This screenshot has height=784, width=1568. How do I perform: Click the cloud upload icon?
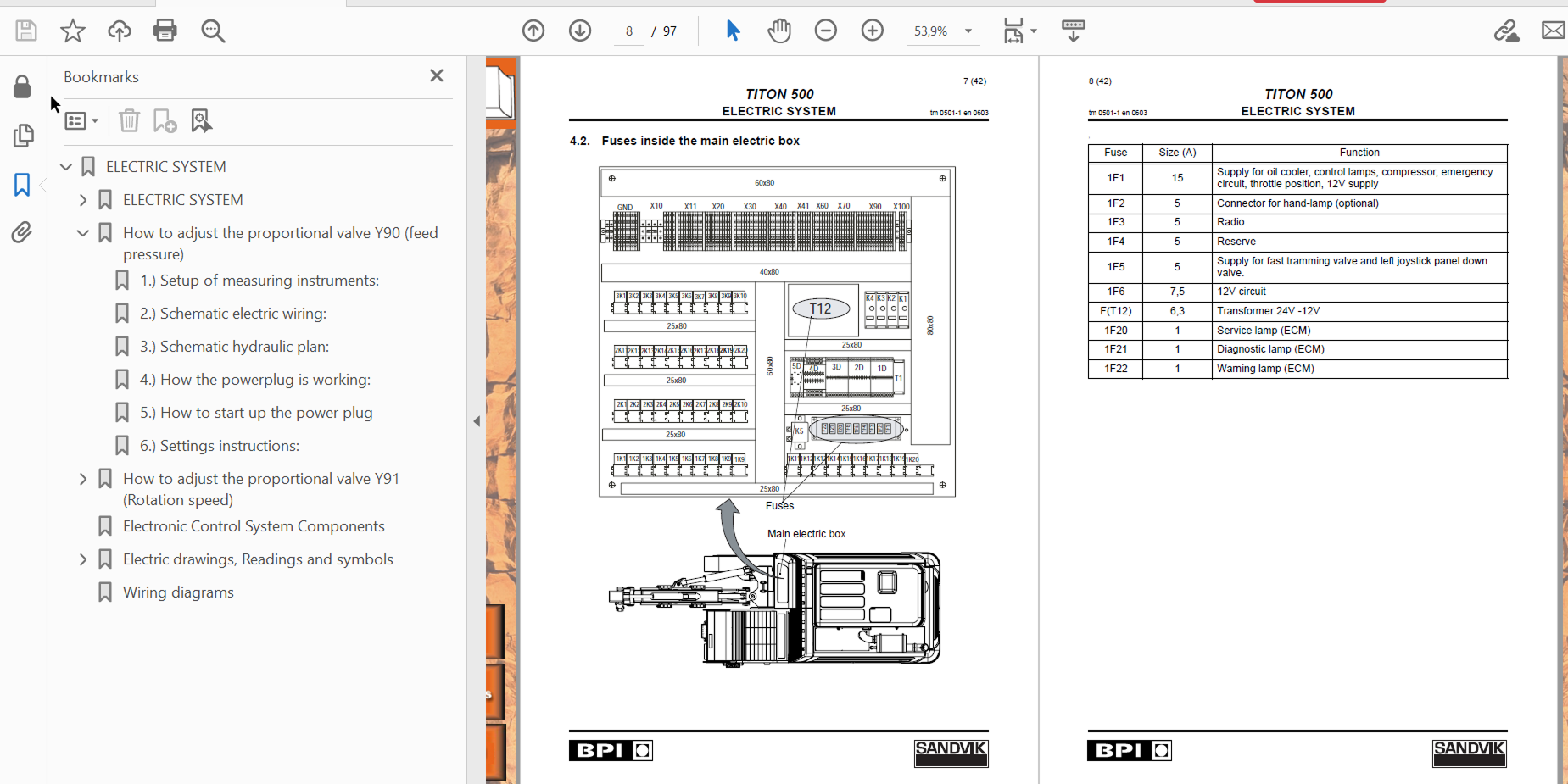[x=120, y=31]
